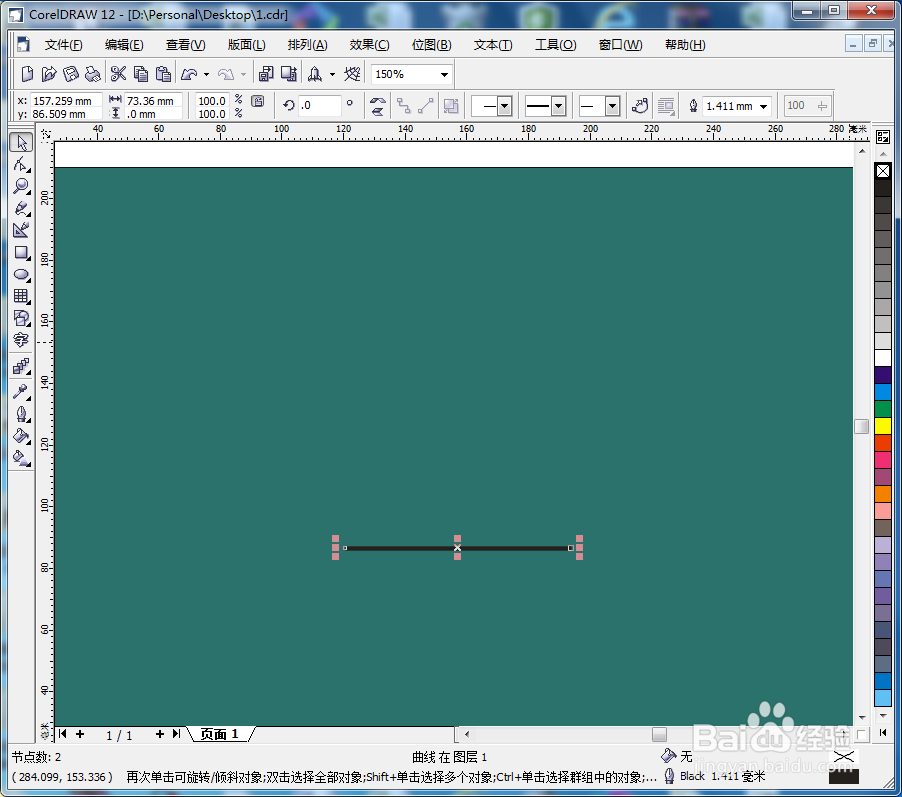
Task: Open the outline style selector dropdown
Action: pyautogui.click(x=558, y=106)
